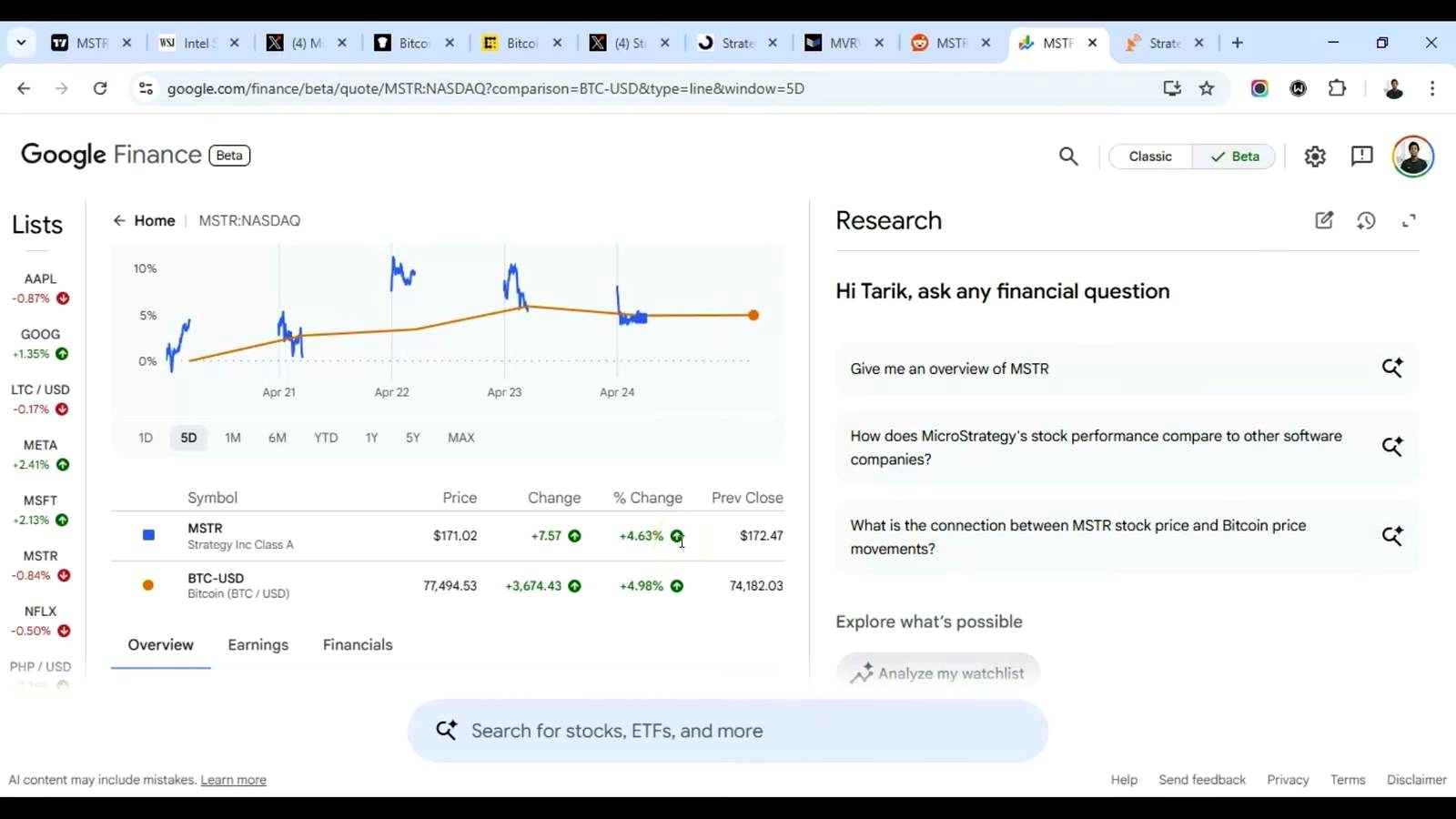Open the Financials tab
The height and width of the screenshot is (819, 1456).
click(358, 645)
